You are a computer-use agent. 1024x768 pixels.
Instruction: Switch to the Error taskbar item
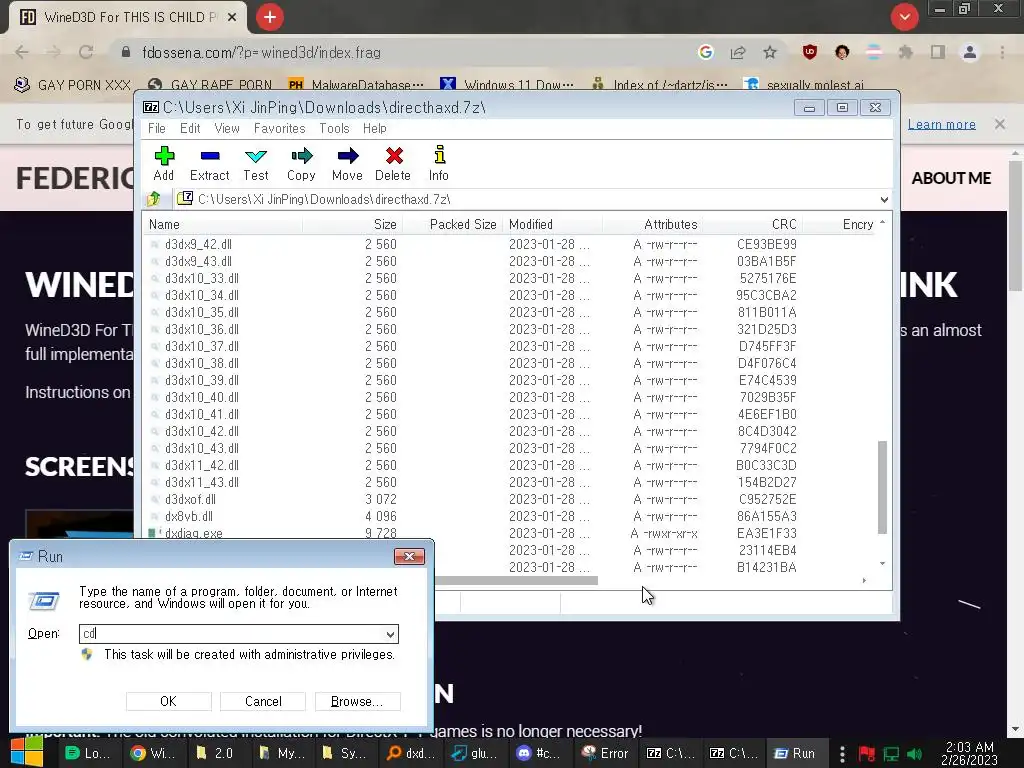click(x=605, y=753)
